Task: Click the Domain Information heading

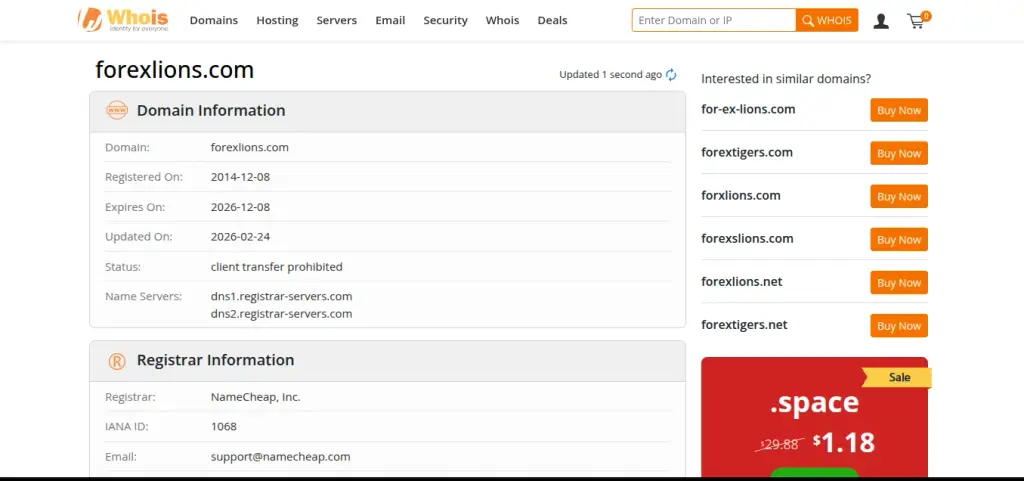Action: (x=211, y=110)
